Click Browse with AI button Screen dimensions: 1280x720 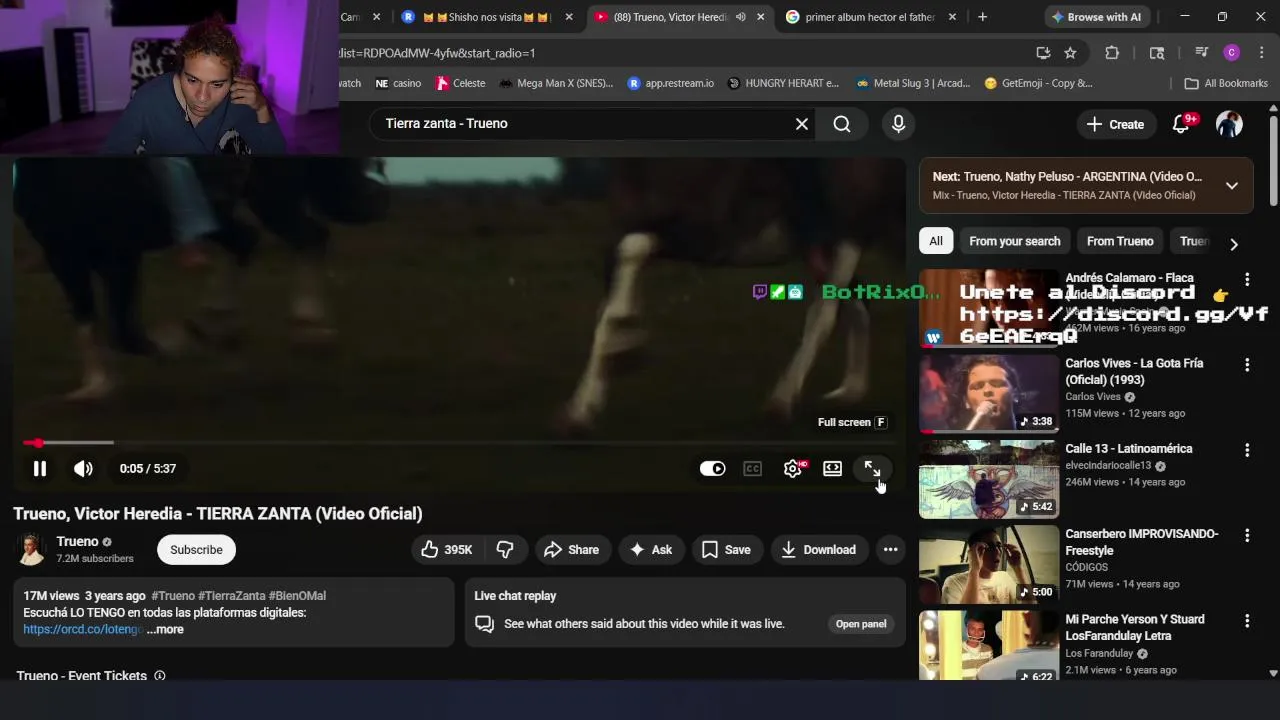[x=1095, y=17]
